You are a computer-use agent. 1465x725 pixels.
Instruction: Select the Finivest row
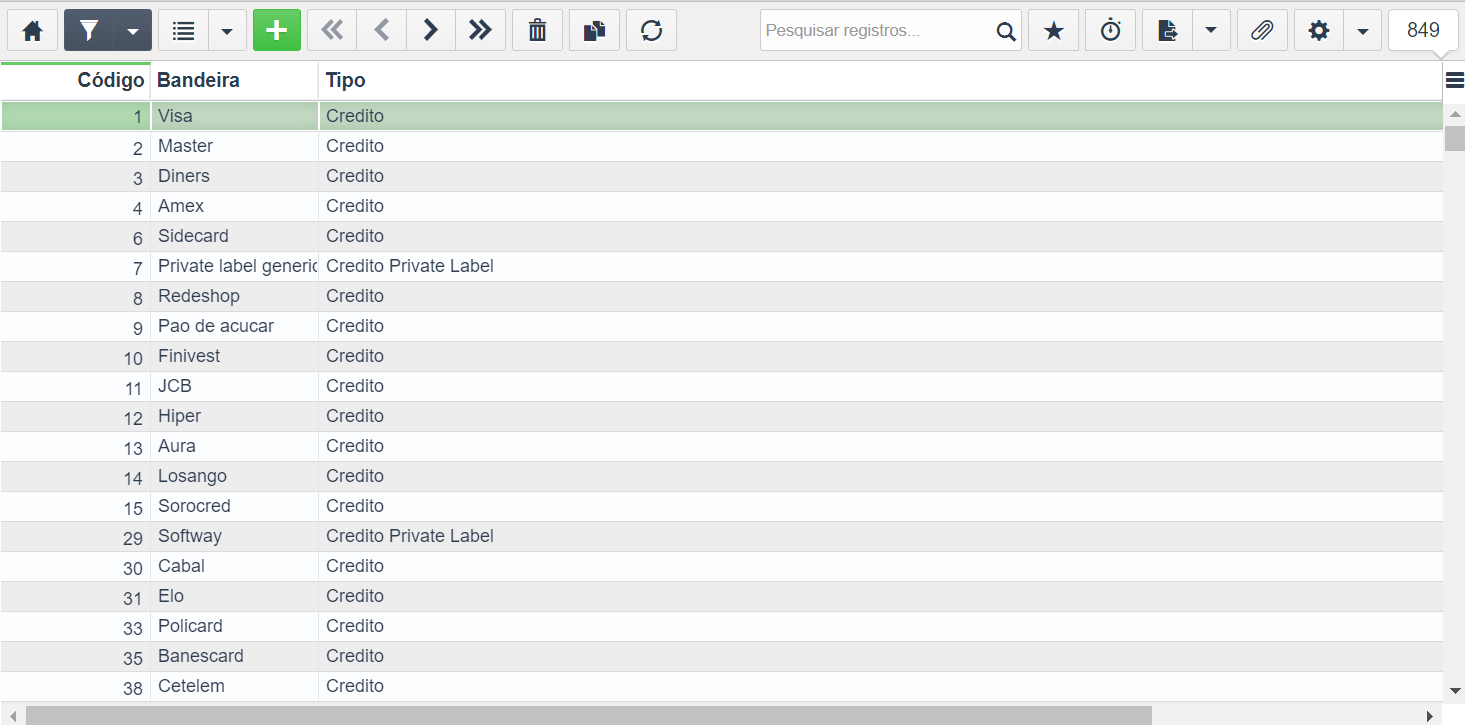(721, 356)
